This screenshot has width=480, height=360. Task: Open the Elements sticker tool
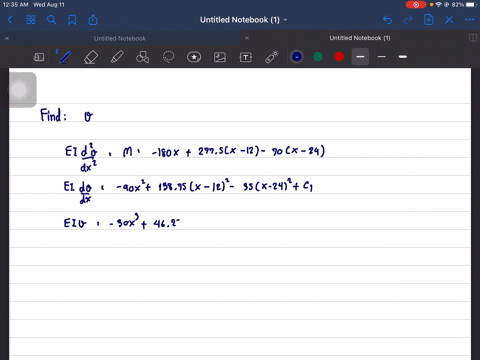pyautogui.click(x=194, y=57)
